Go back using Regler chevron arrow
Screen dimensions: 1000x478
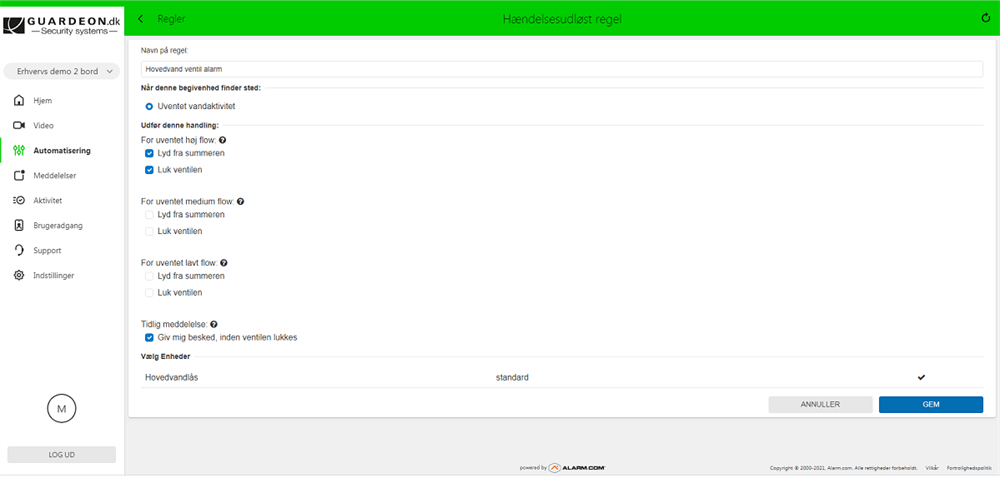pyautogui.click(x=141, y=18)
